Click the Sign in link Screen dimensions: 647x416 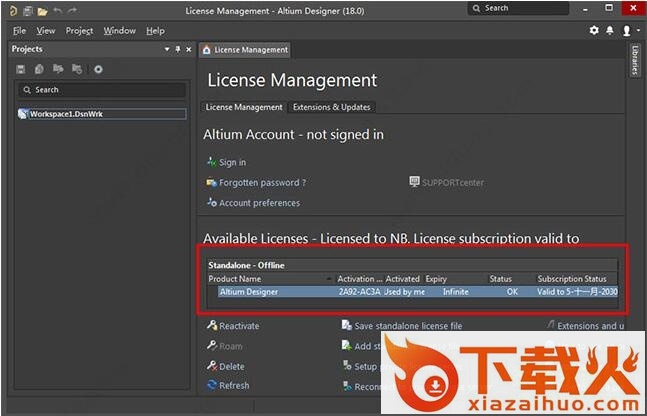click(232, 162)
